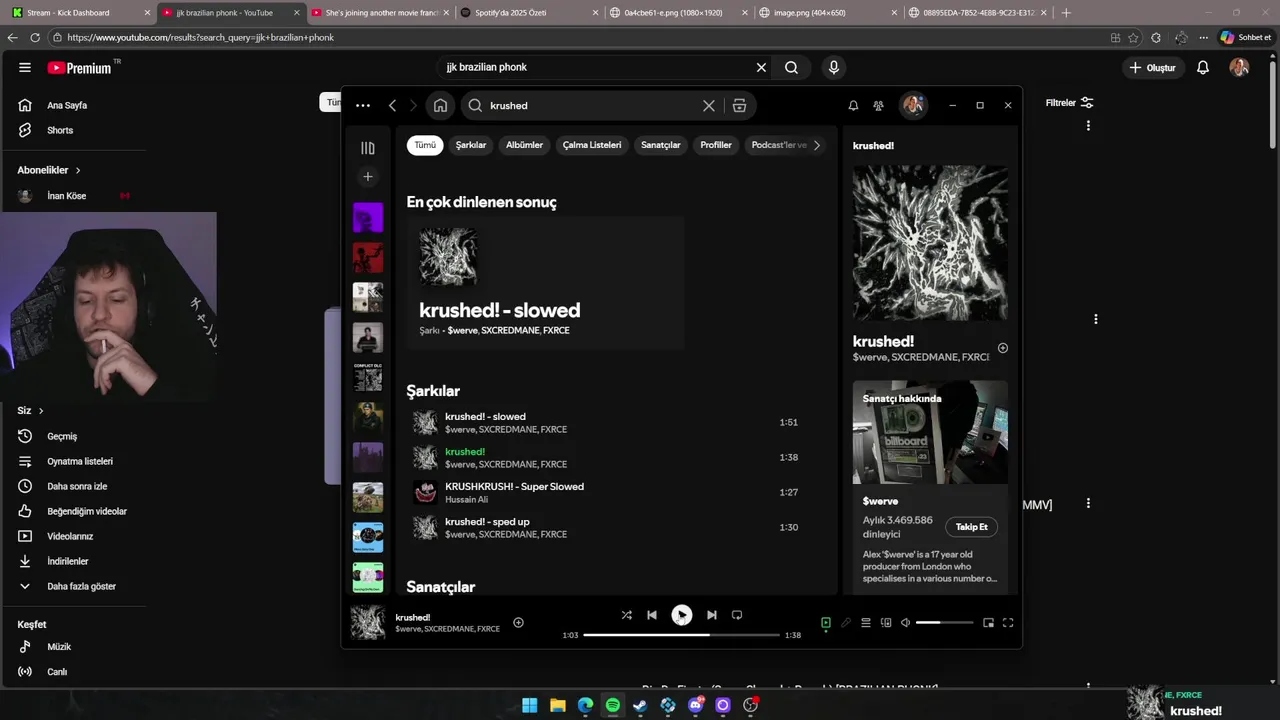Open the Spotify queue
Viewport: 1280px width, 720px height.
point(866,623)
